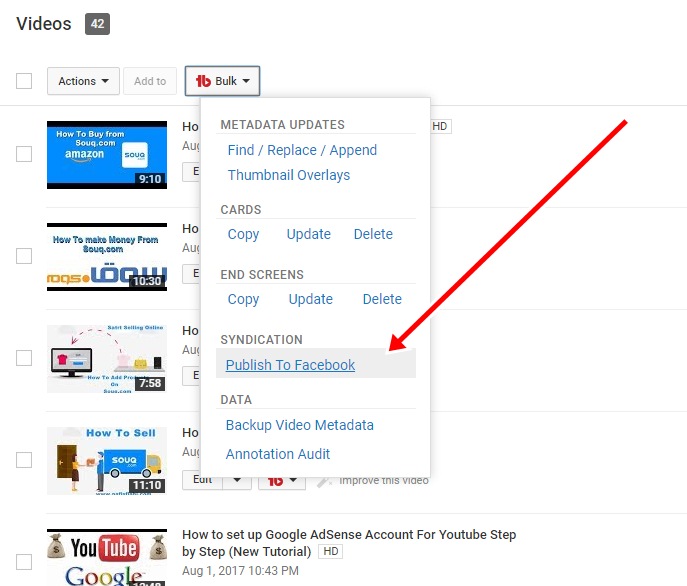687x586 pixels.
Task: Expand Edit dropdown arrow on How To Sell row
Action: pyautogui.click(x=237, y=480)
